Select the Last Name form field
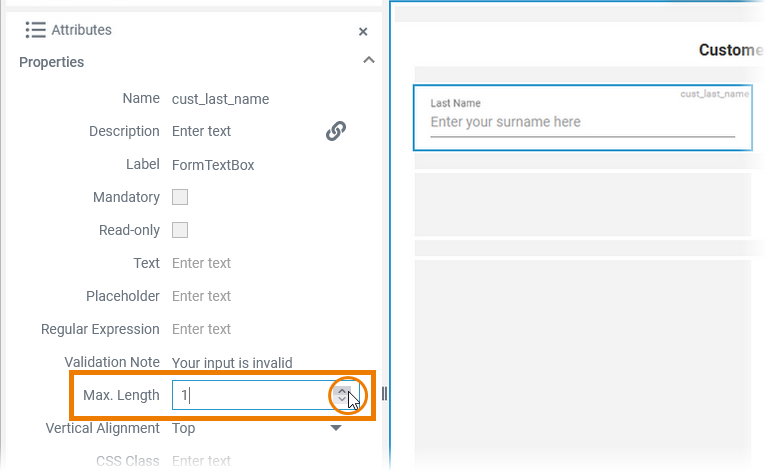The height and width of the screenshot is (472, 766). click(x=582, y=118)
